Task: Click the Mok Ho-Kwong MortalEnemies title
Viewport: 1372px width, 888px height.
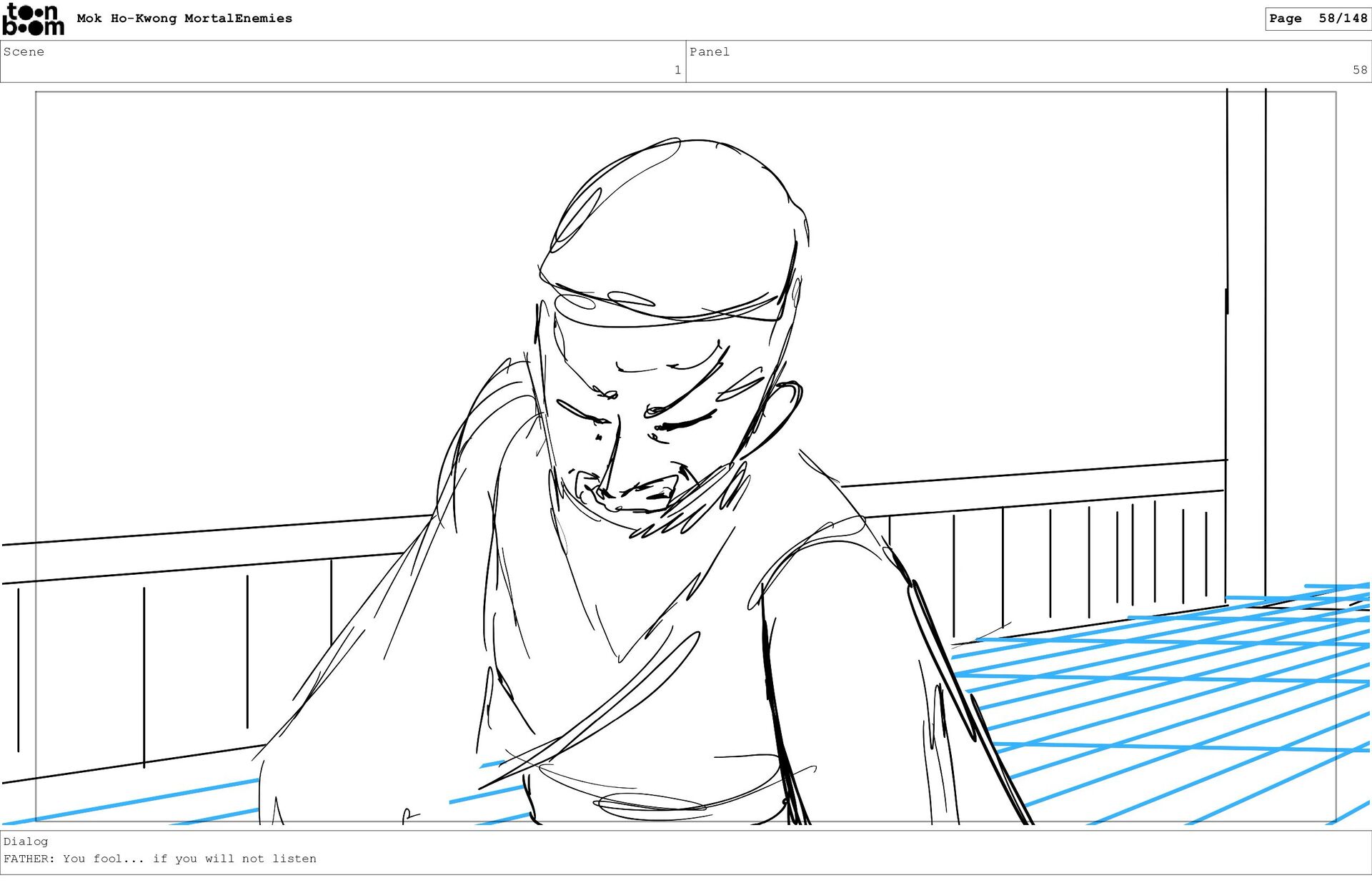Action: point(184,19)
